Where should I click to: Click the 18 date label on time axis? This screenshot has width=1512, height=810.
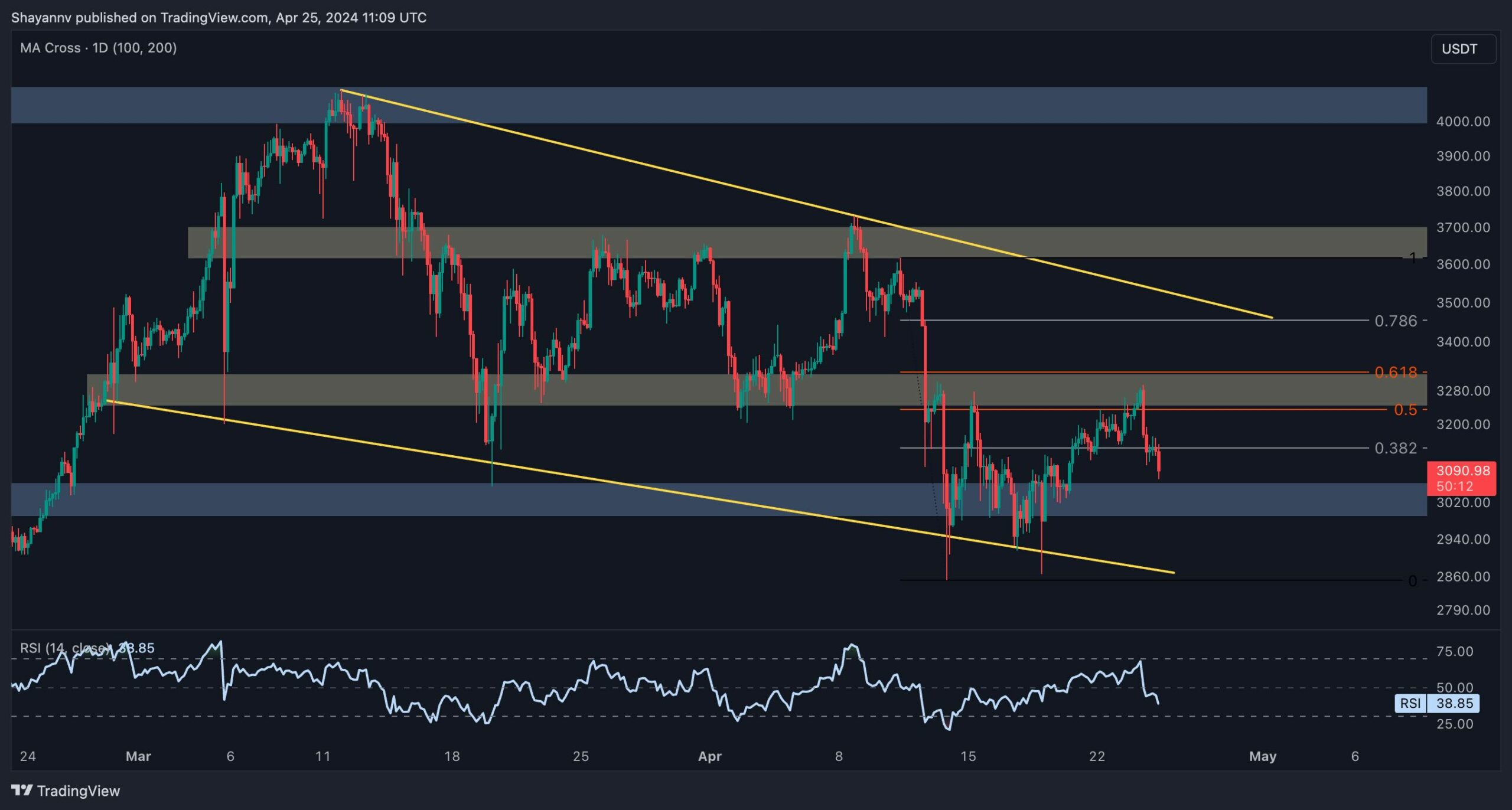(452, 756)
